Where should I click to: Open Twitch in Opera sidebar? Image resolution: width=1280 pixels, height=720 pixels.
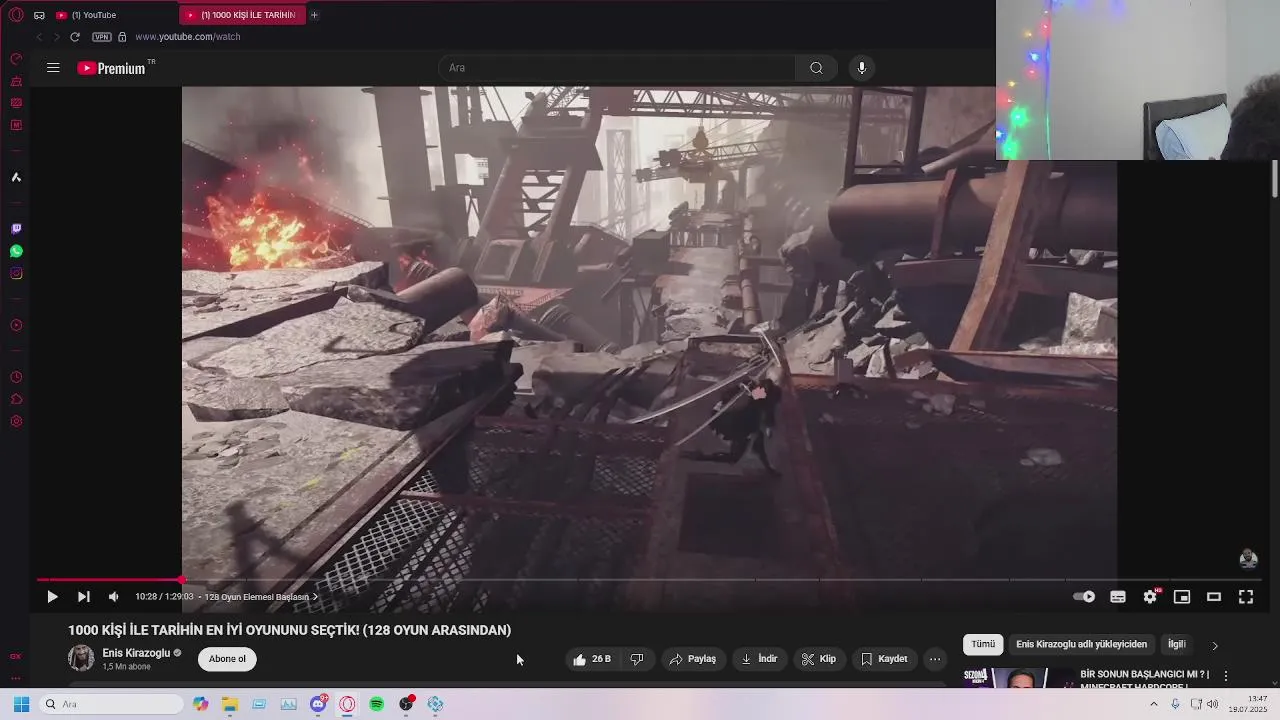[16, 229]
